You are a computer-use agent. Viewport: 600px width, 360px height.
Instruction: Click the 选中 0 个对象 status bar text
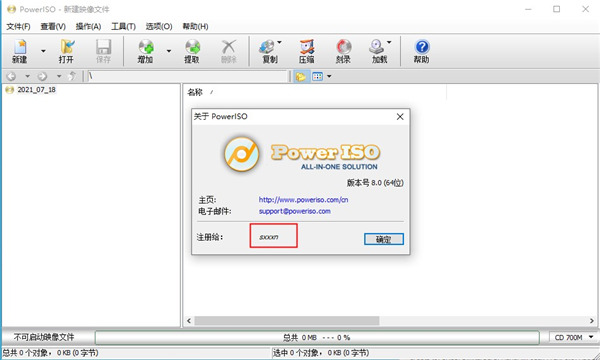pos(321,353)
